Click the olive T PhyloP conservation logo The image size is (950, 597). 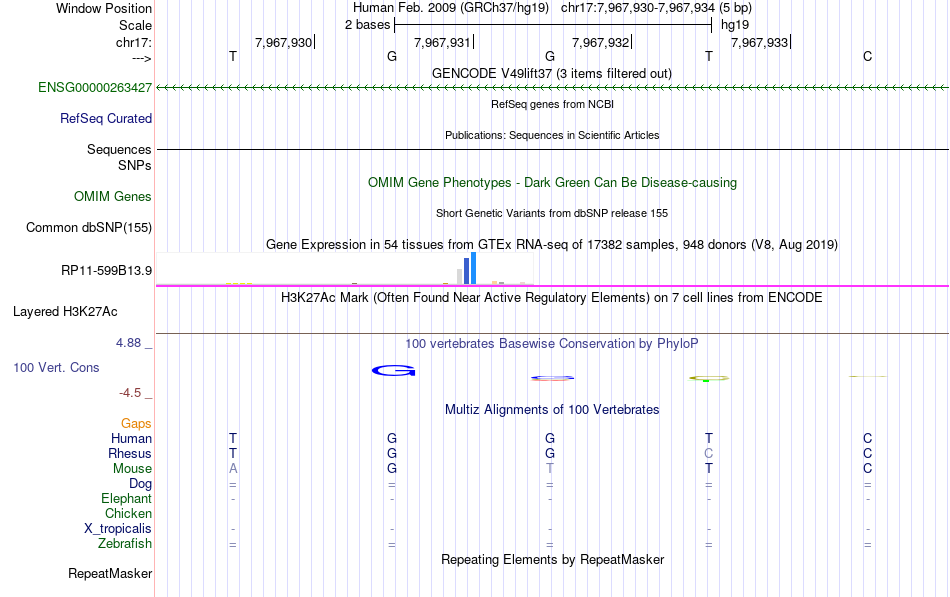[709, 378]
